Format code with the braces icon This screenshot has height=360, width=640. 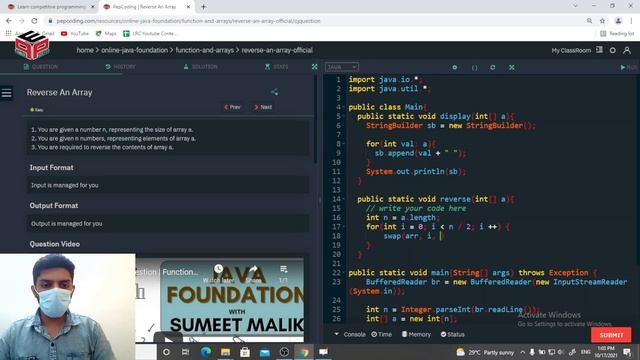point(474,67)
